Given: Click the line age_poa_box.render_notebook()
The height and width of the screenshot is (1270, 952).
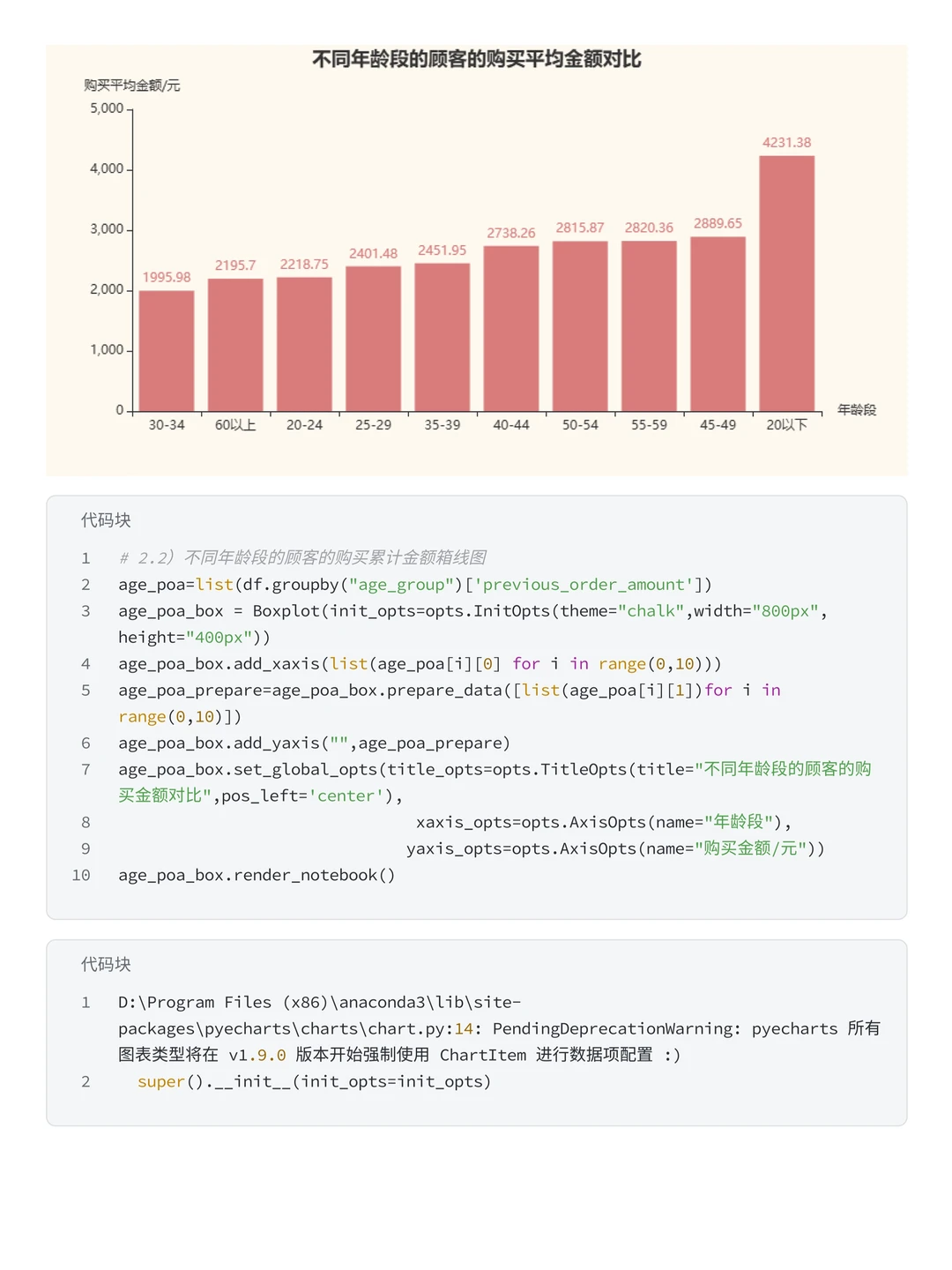Looking at the screenshot, I should click(257, 875).
